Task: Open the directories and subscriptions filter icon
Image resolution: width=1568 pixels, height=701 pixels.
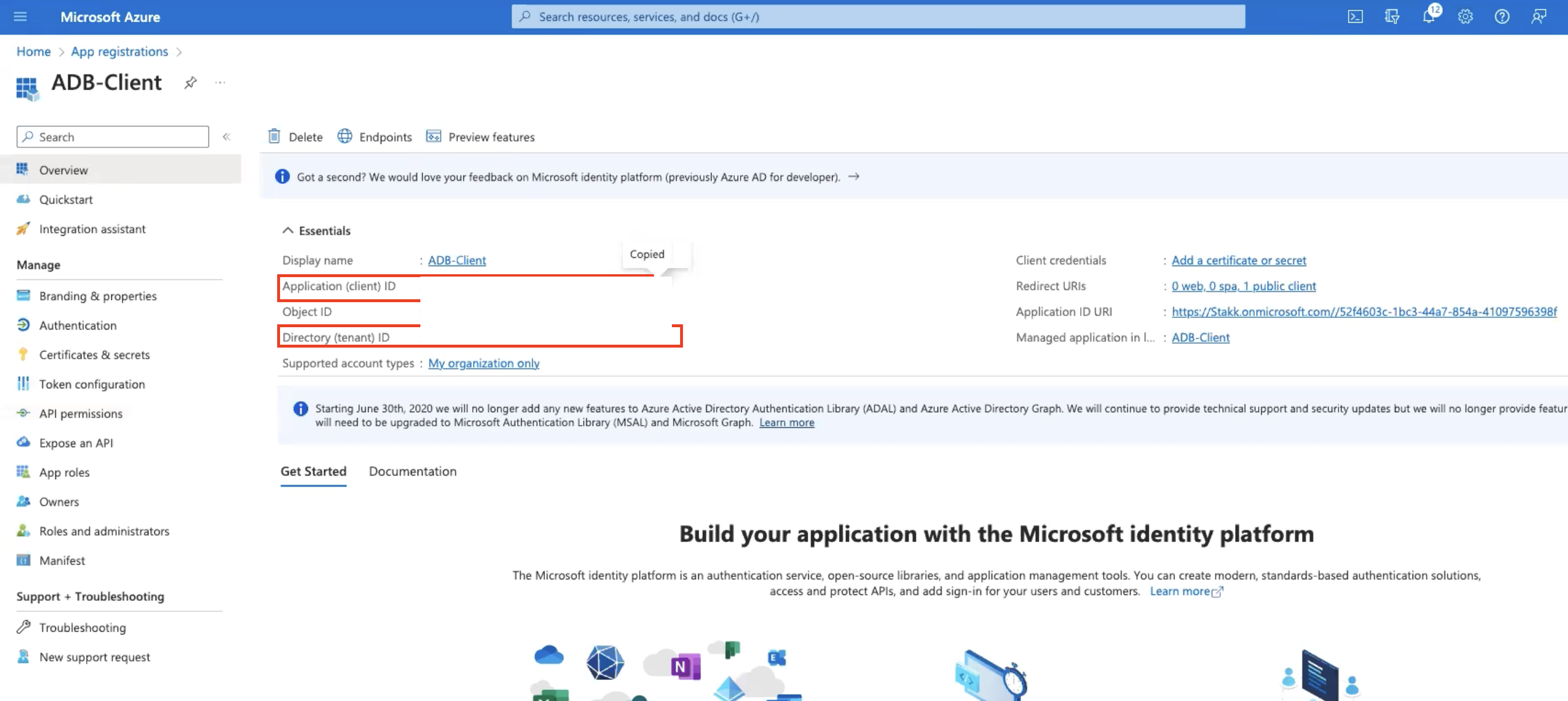Action: click(1392, 16)
